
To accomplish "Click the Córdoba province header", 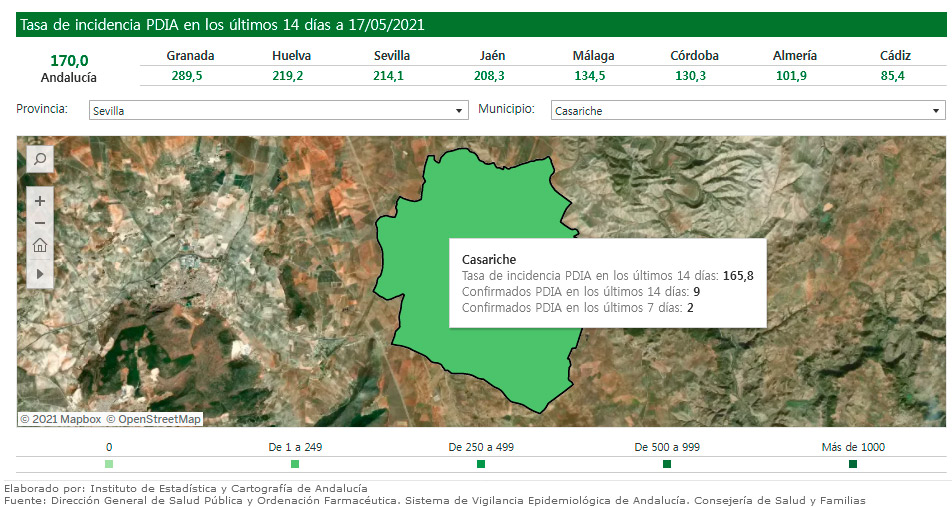I will tap(694, 56).
